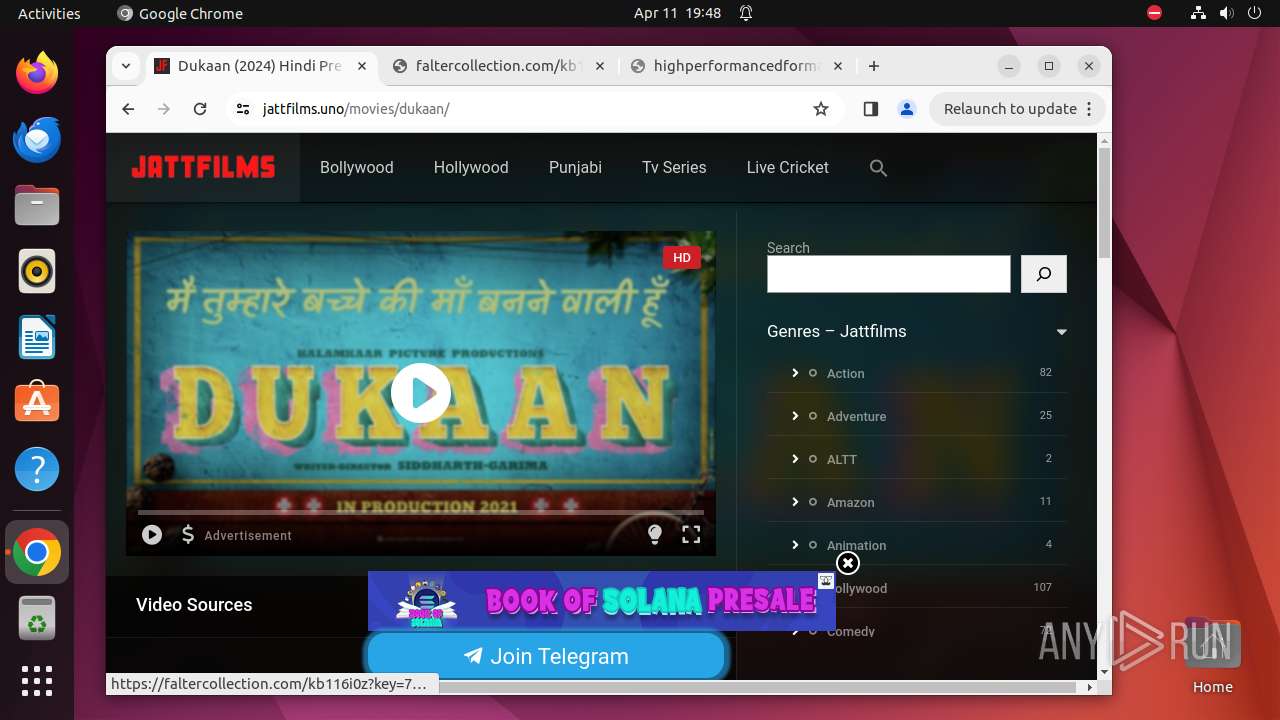Open Activities overview
The image size is (1280, 720).
click(49, 13)
